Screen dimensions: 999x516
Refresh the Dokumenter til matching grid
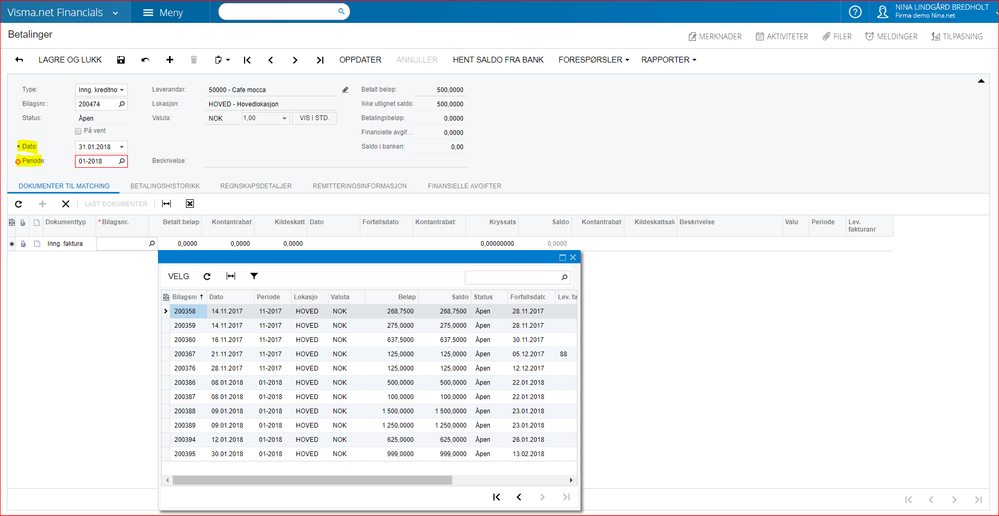click(18, 204)
